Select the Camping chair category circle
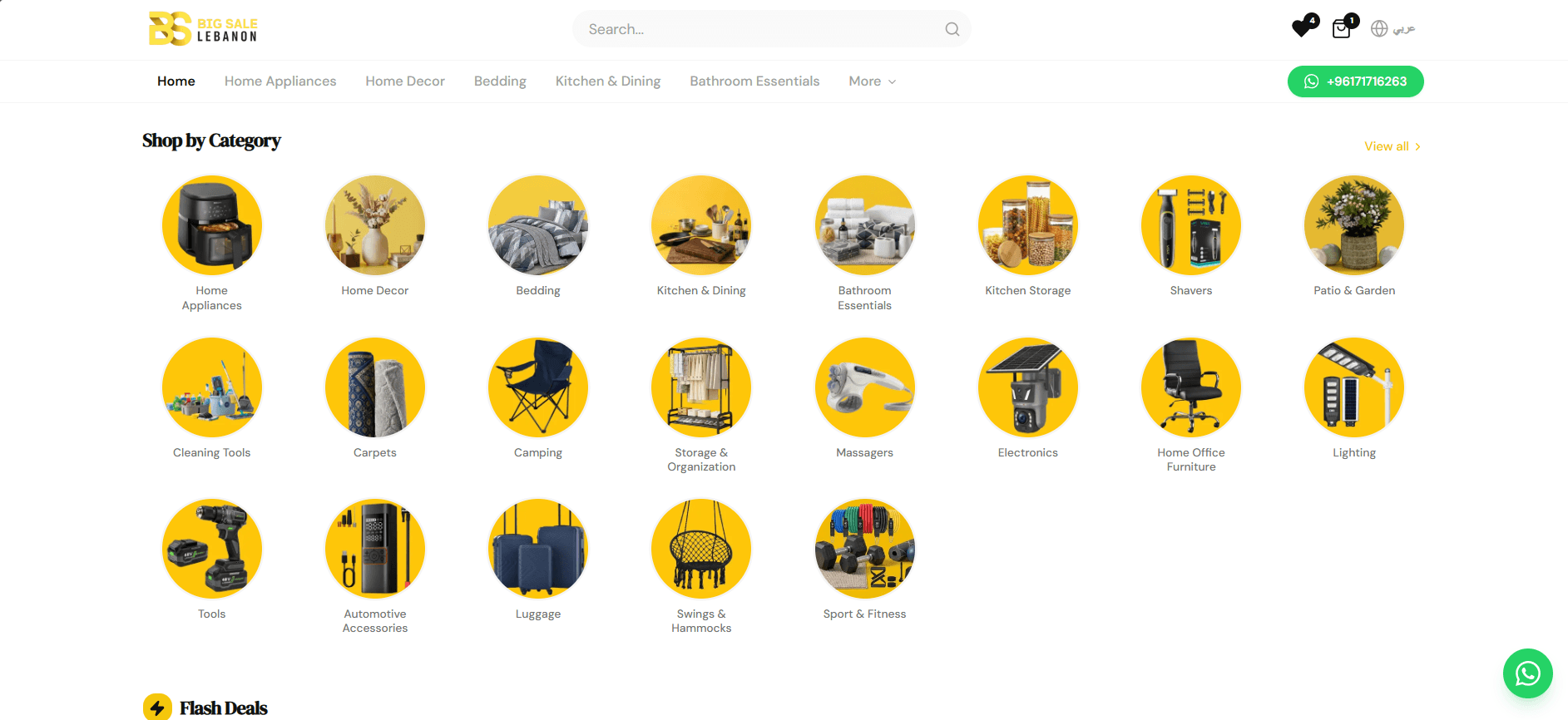Viewport: 1568px width, 720px height. coord(538,387)
